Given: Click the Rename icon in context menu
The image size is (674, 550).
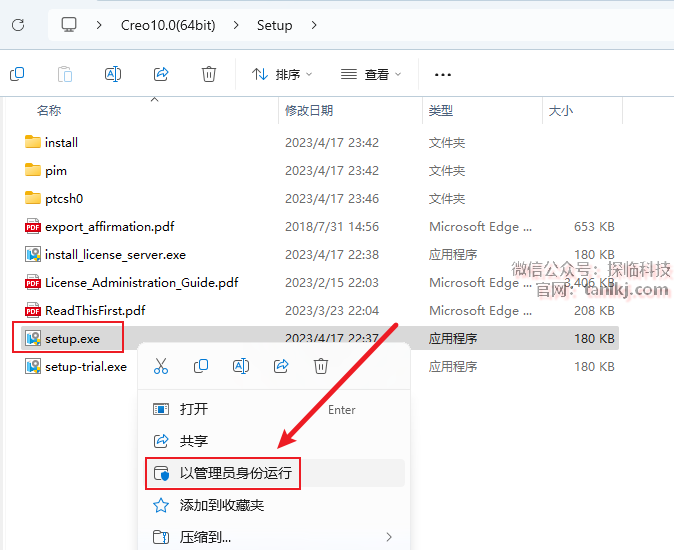Looking at the screenshot, I should click(x=241, y=366).
